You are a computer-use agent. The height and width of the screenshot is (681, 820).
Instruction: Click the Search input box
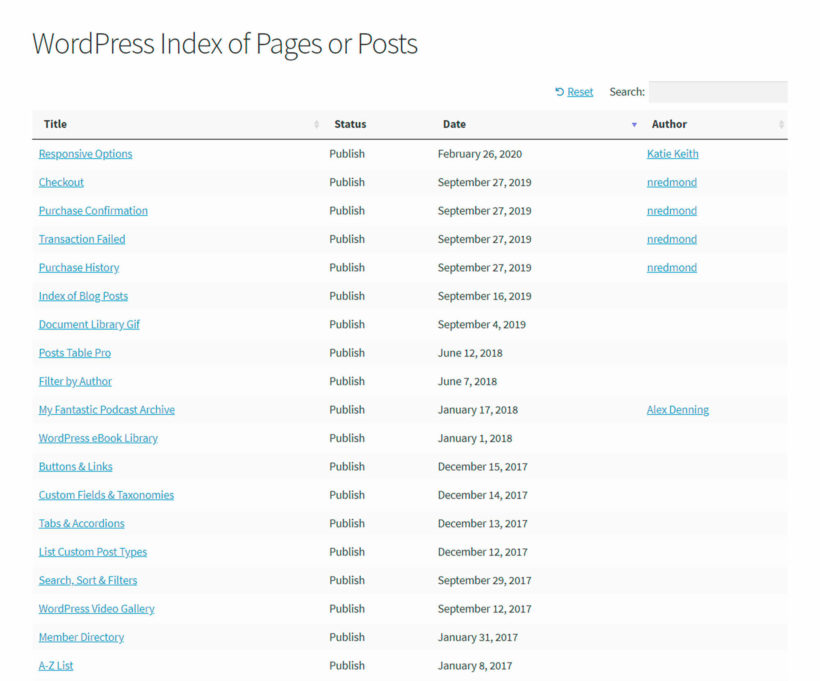point(718,91)
